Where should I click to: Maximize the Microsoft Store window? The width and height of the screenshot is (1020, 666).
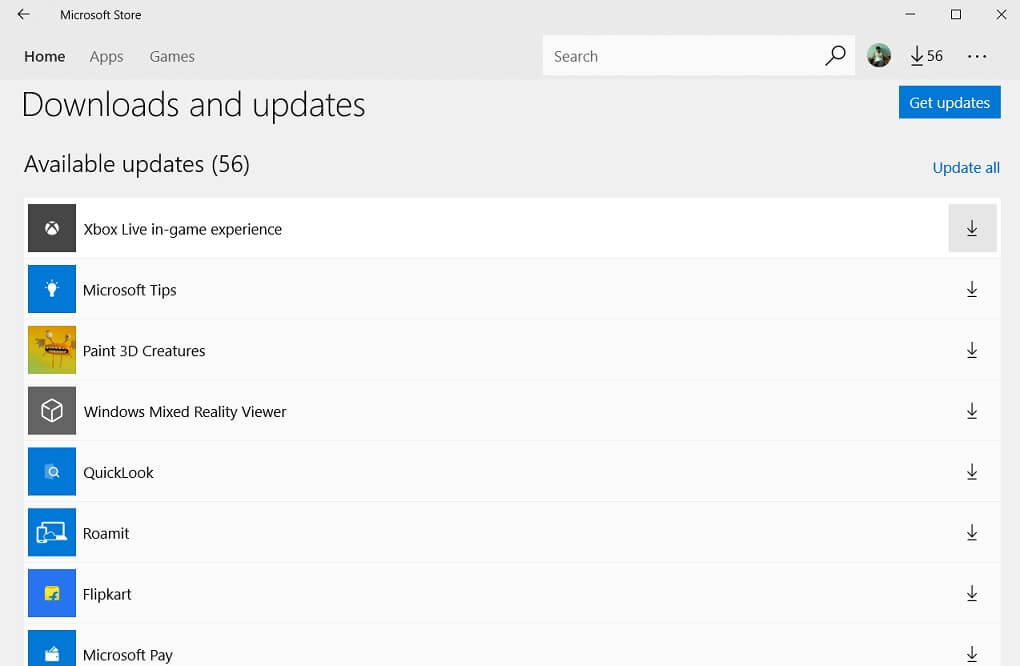(x=956, y=14)
